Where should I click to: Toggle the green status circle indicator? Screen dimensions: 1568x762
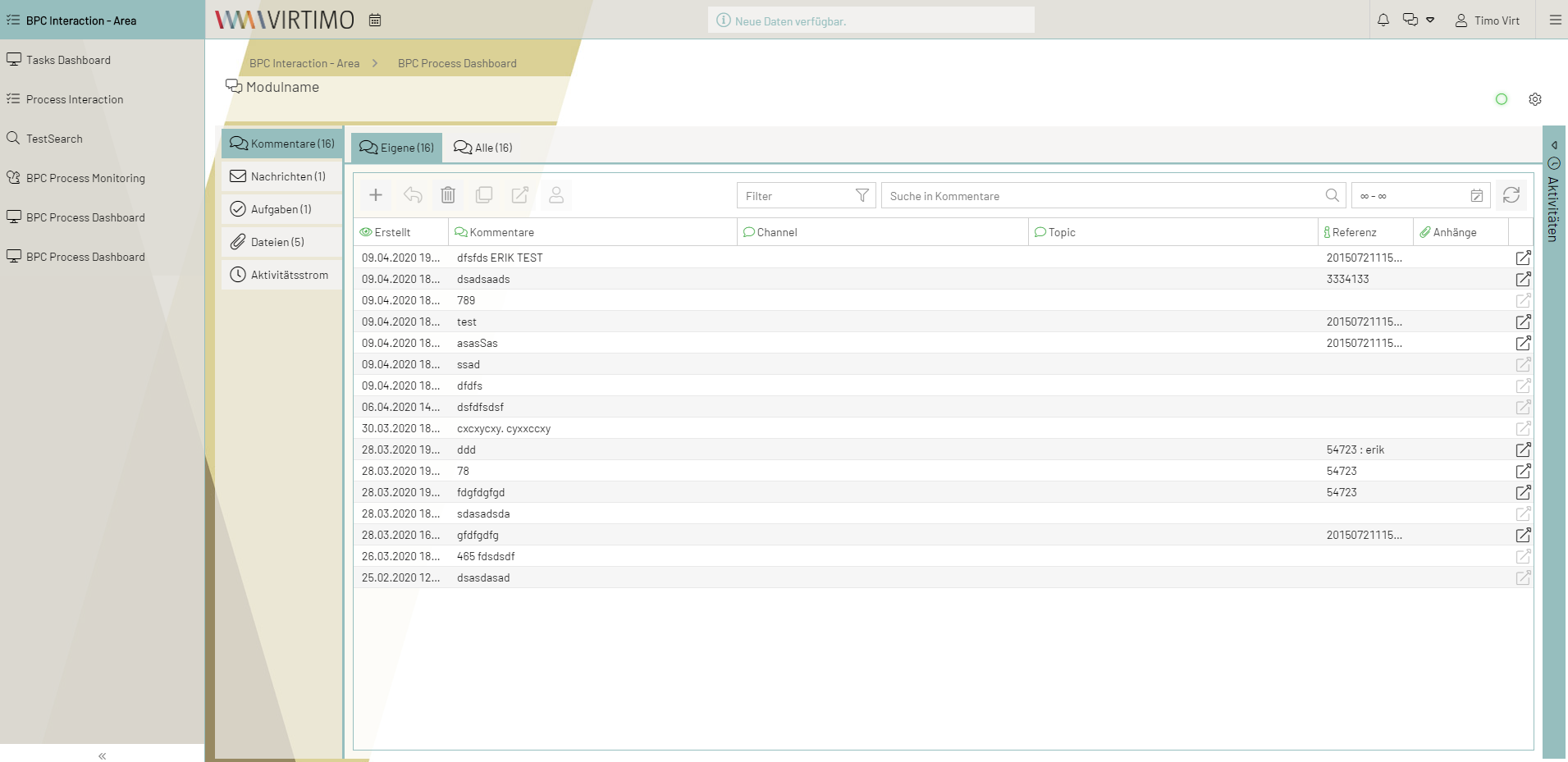1501,99
